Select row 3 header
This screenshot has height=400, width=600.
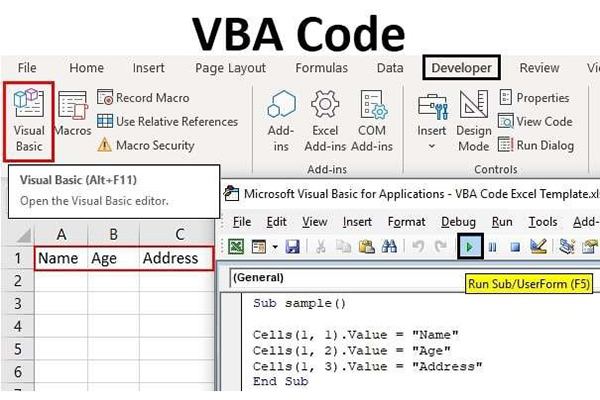point(18,304)
